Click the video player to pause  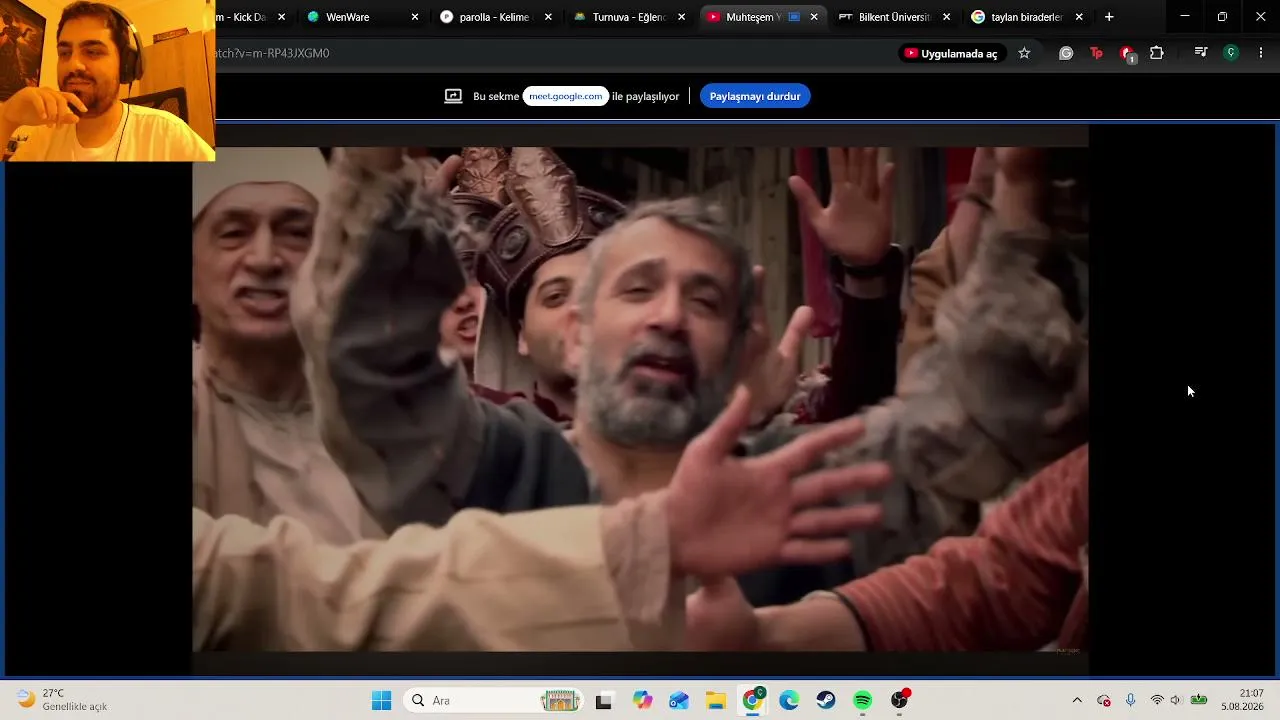pyautogui.click(x=640, y=400)
